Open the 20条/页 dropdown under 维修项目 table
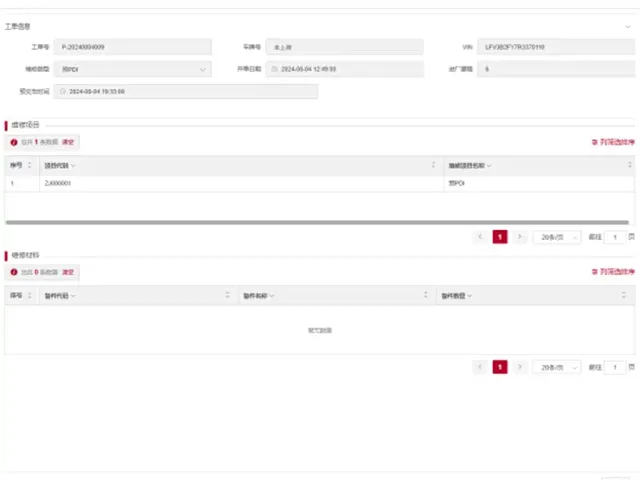The image size is (640, 480). pyautogui.click(x=557, y=237)
